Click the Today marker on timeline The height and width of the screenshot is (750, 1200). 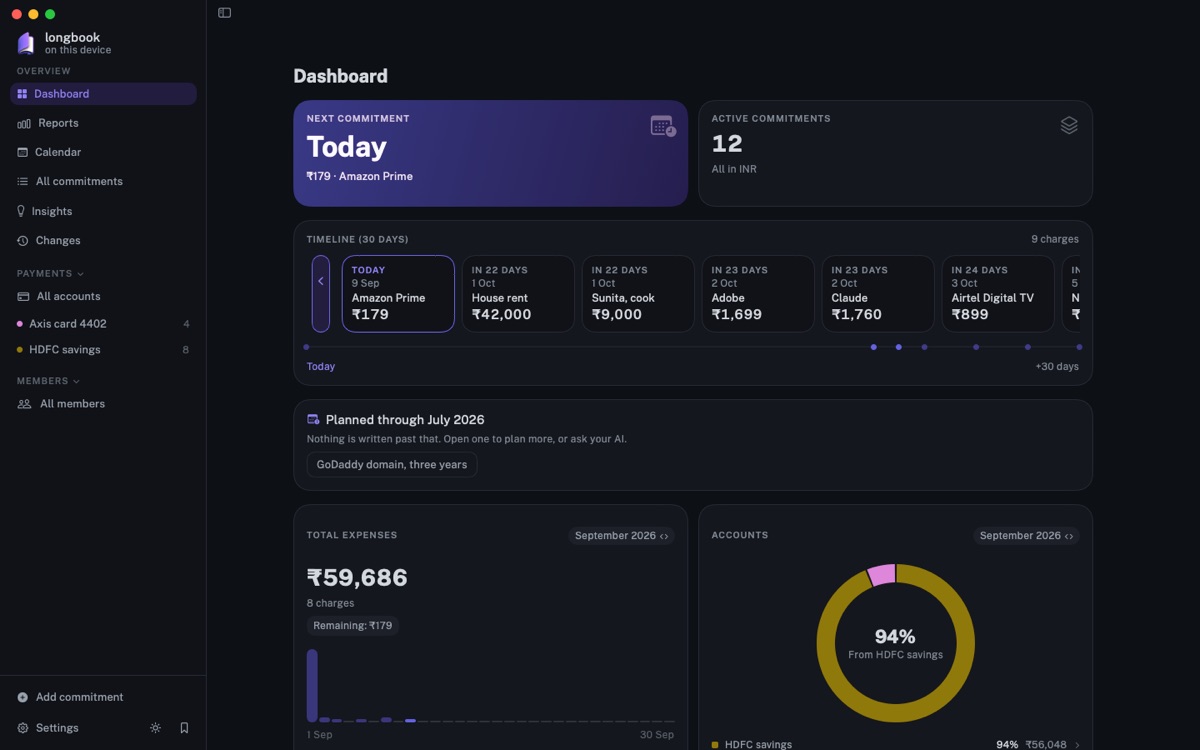coord(306,347)
